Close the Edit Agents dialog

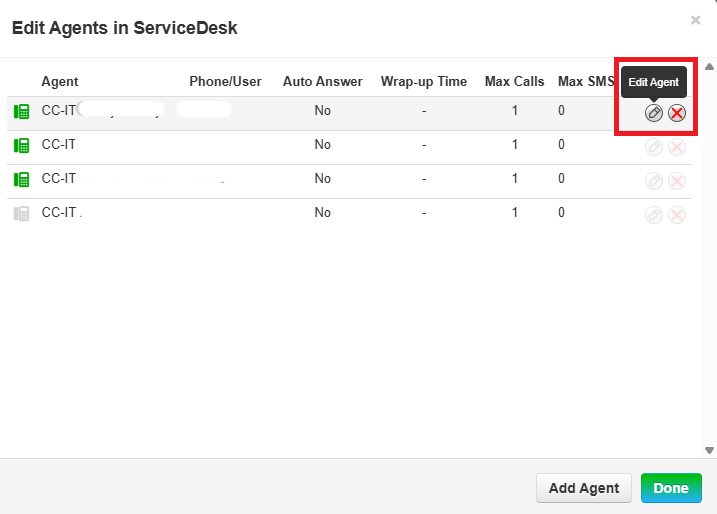pos(696,20)
